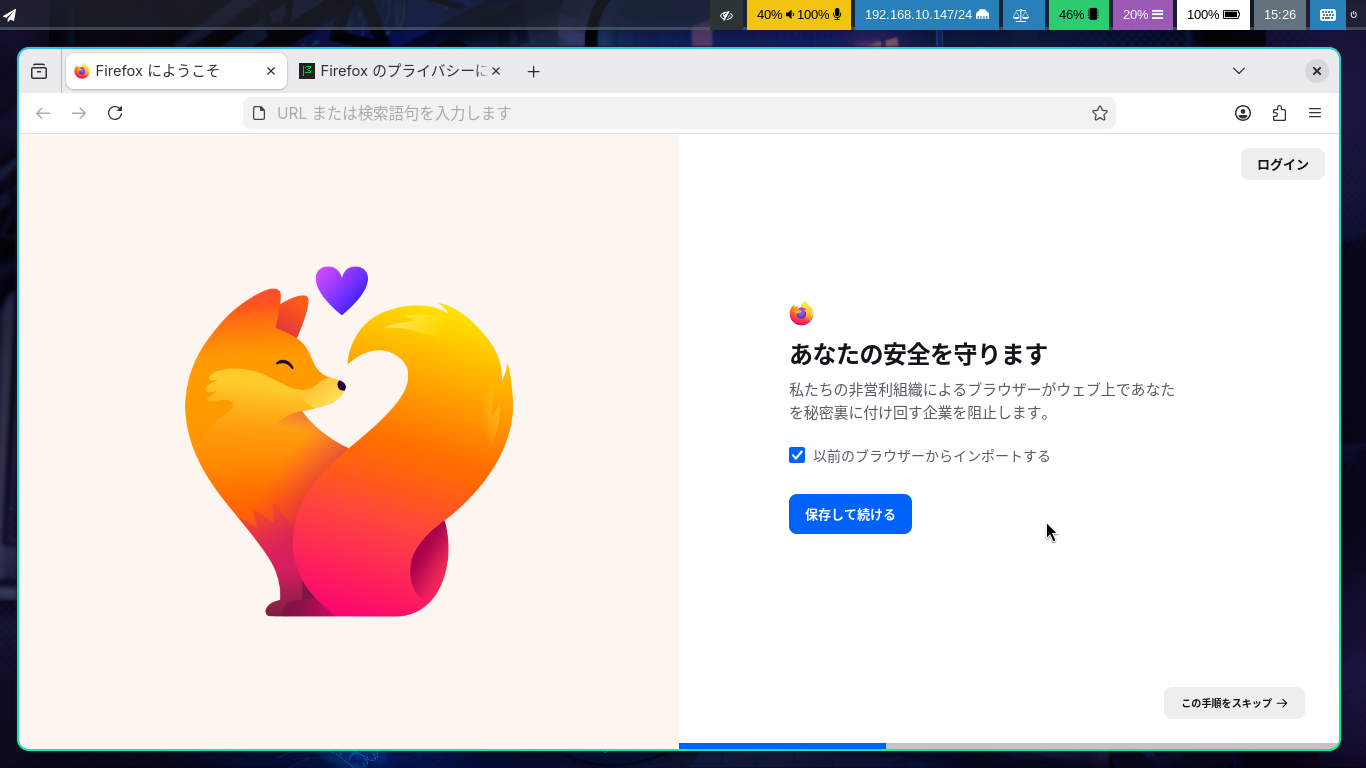The width and height of the screenshot is (1366, 768).
Task: Click the power icon in the system bar
Action: coord(1354,15)
